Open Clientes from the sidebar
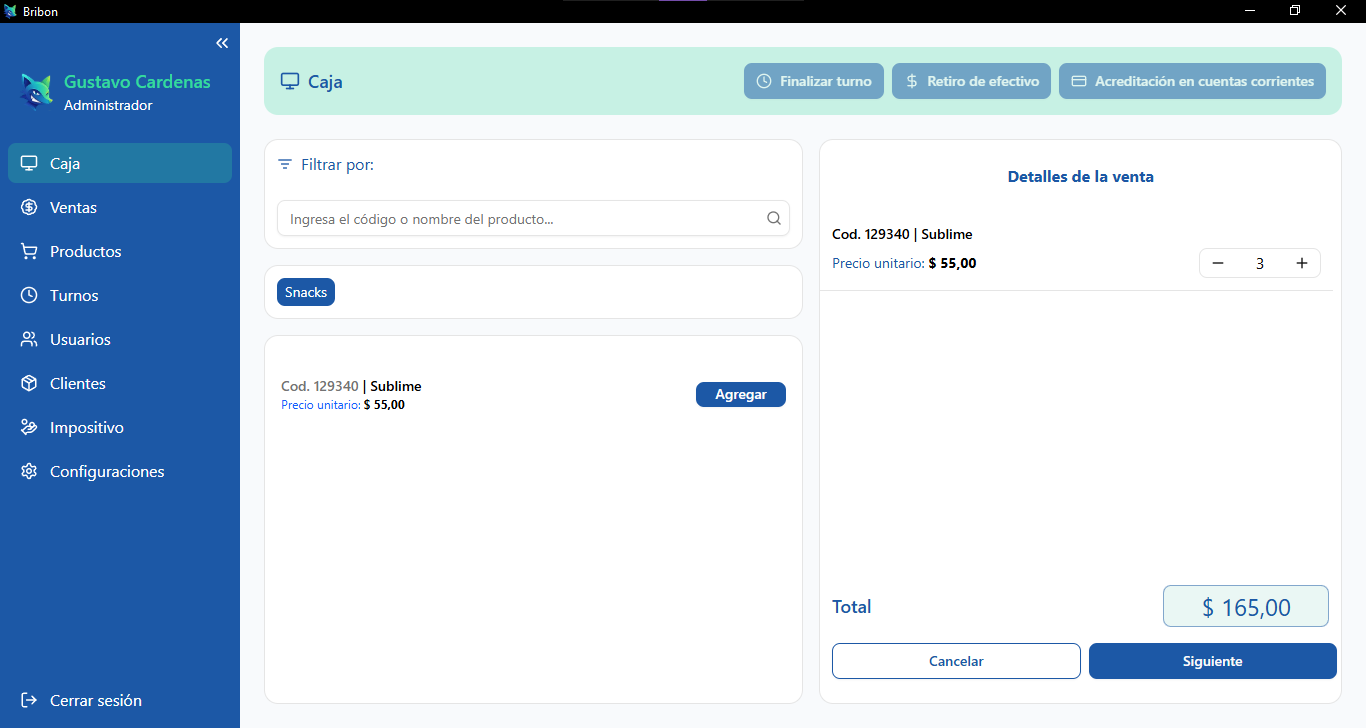 click(x=77, y=384)
